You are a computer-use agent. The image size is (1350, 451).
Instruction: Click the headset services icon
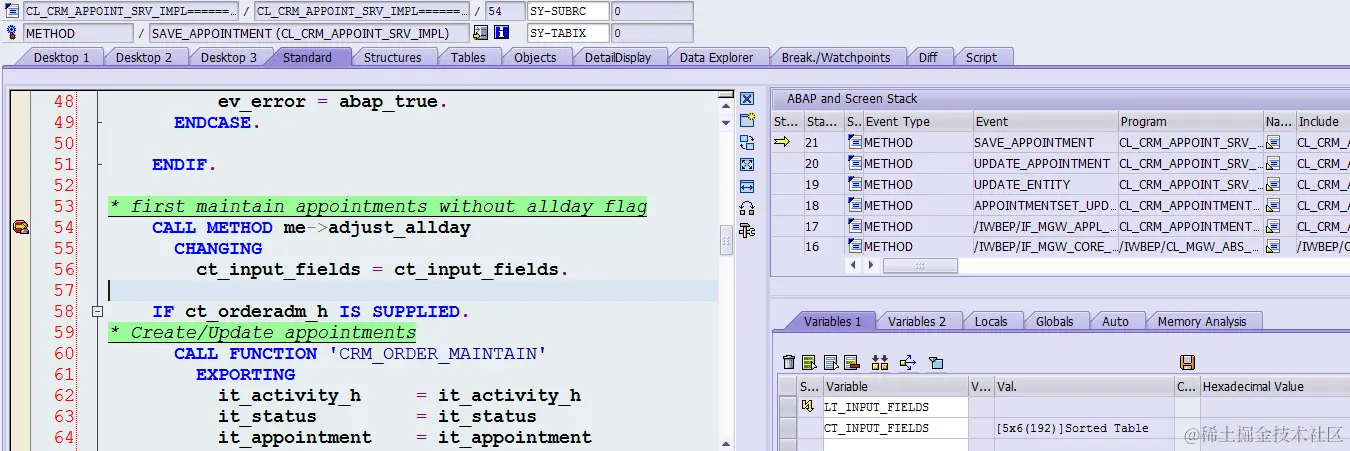[x=746, y=208]
